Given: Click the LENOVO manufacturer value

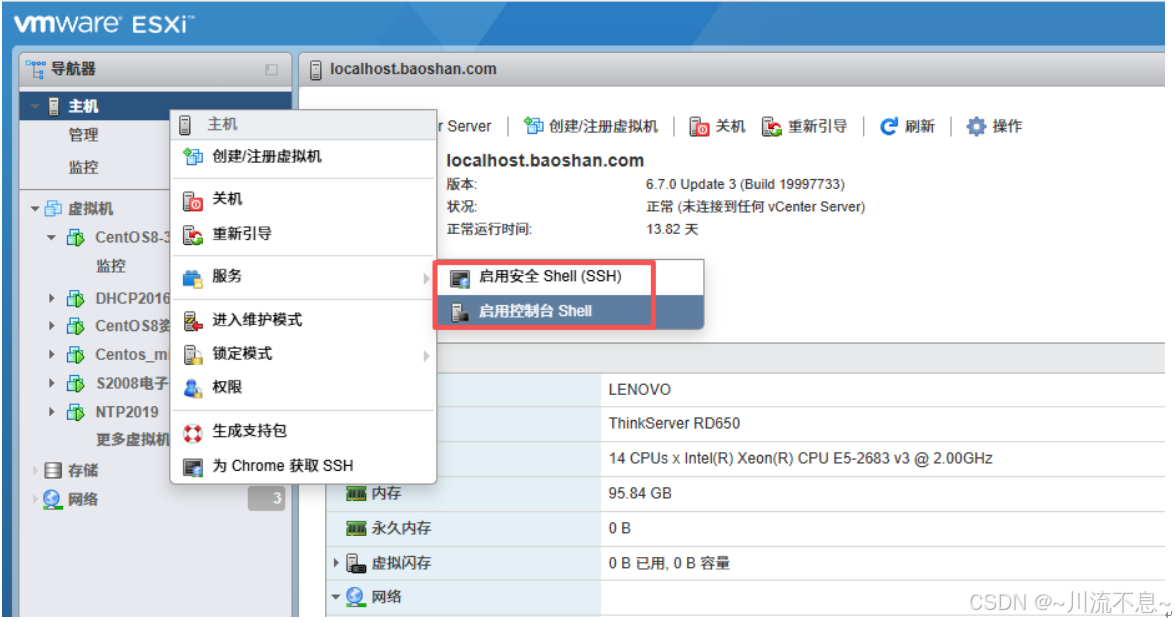Looking at the screenshot, I should click(x=639, y=390).
